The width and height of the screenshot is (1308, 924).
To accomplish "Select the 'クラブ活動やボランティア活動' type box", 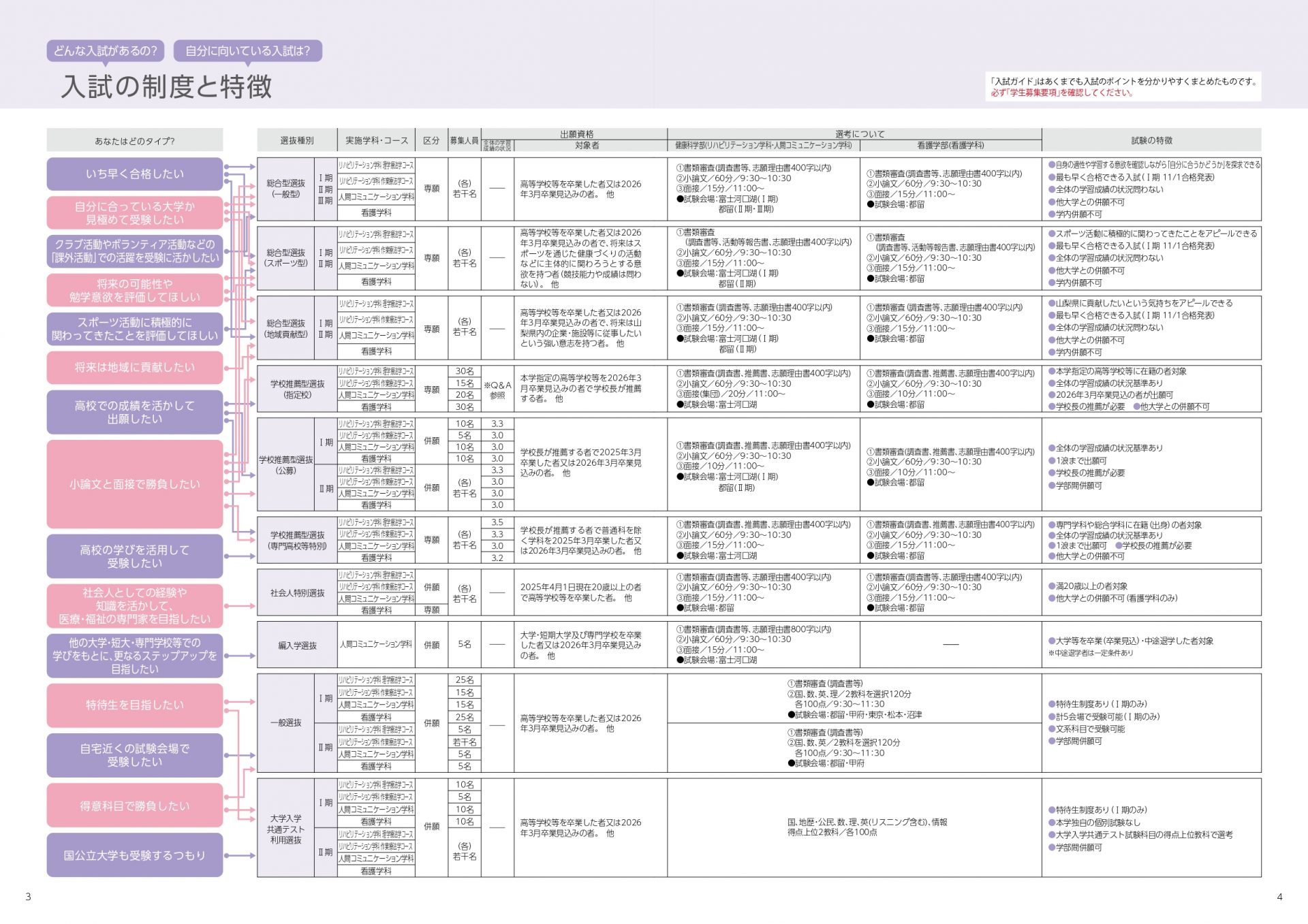I will pos(135,251).
